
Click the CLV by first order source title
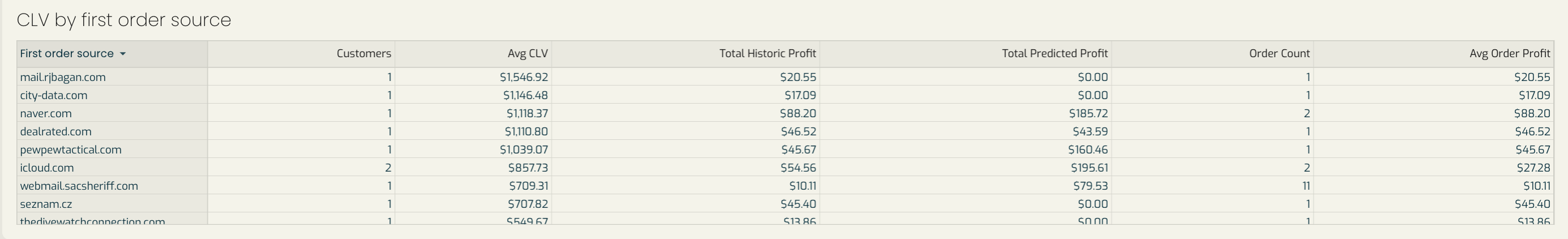123,20
